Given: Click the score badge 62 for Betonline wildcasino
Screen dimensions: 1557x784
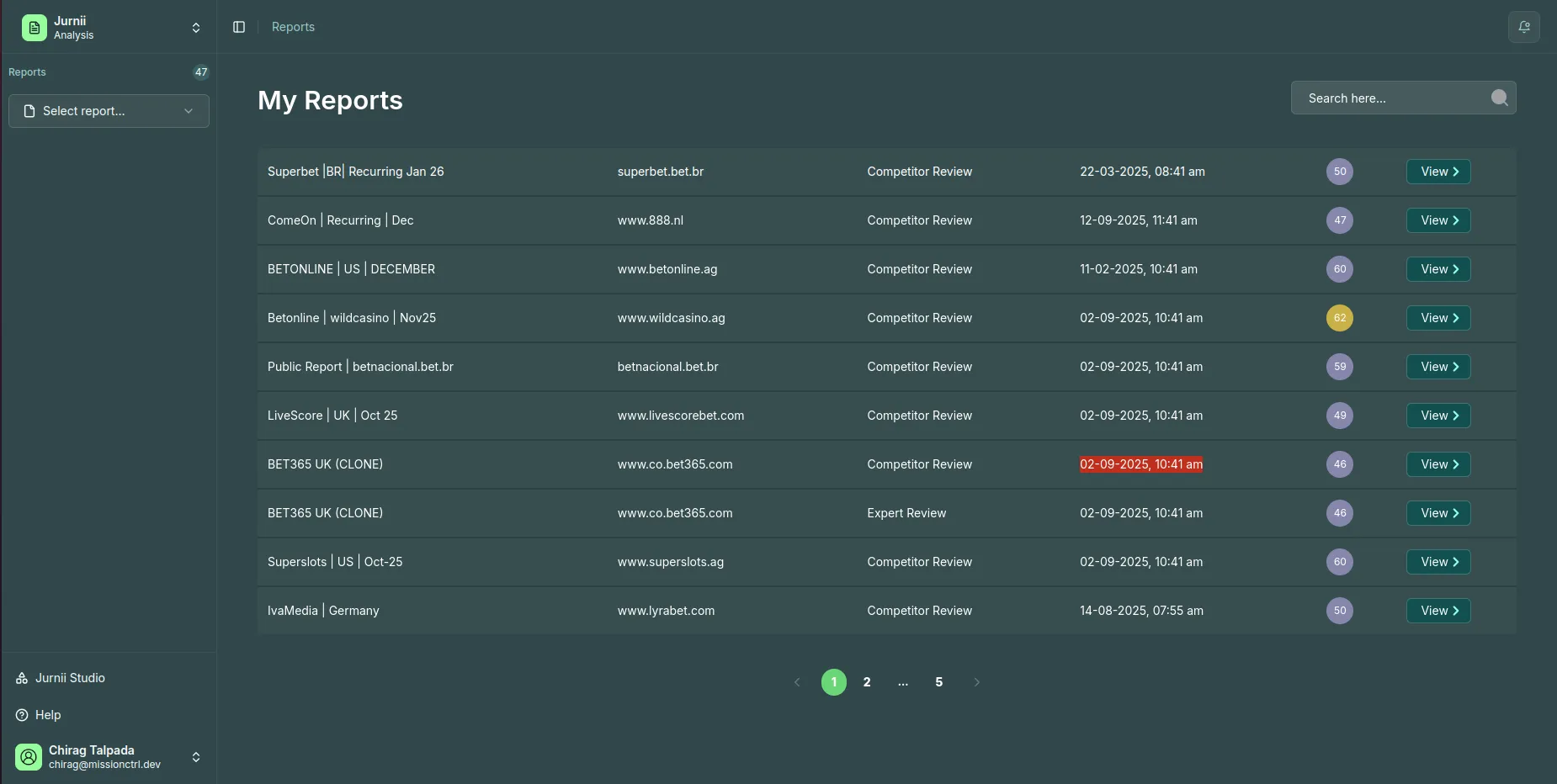Looking at the screenshot, I should (1338, 318).
